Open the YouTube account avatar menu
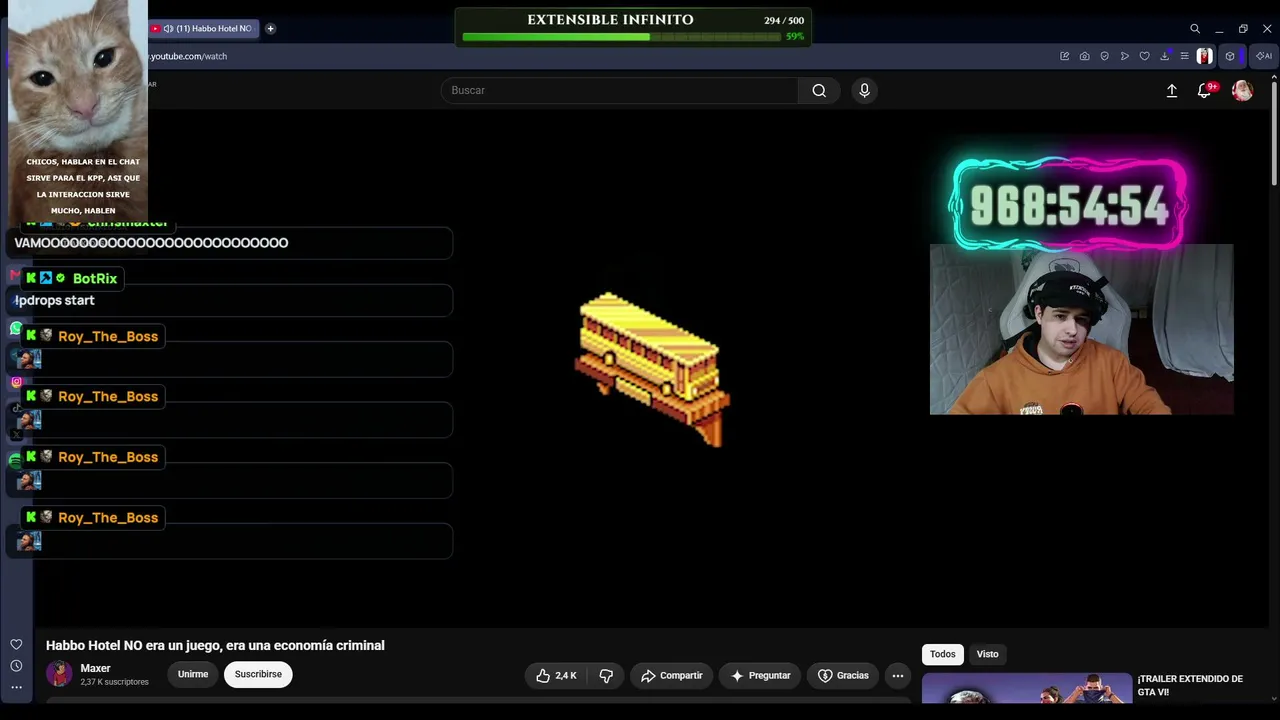This screenshot has height=720, width=1280. click(x=1242, y=90)
